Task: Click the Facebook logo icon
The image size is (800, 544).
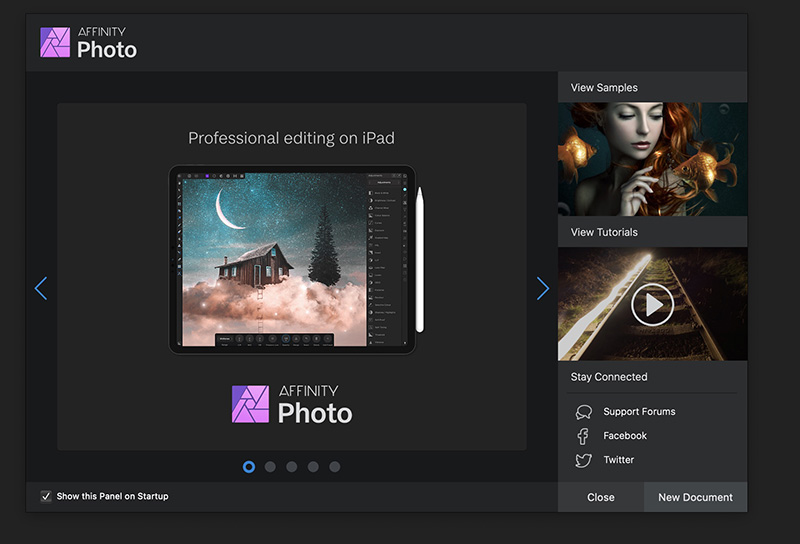Action: coord(583,436)
